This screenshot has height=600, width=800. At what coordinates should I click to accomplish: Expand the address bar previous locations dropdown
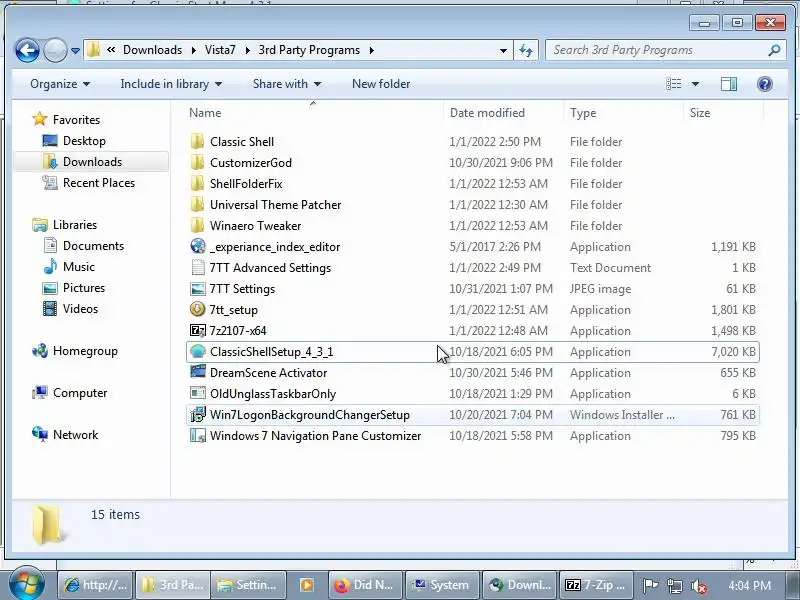[x=503, y=50]
